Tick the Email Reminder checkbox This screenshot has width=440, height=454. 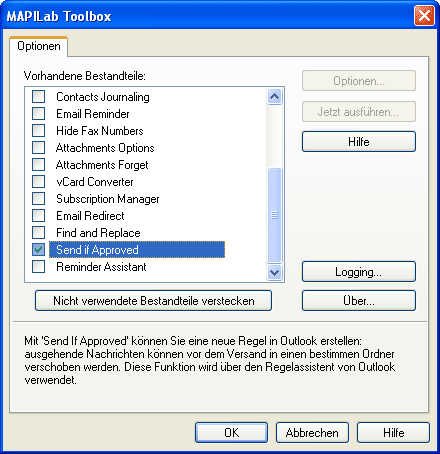[39, 114]
